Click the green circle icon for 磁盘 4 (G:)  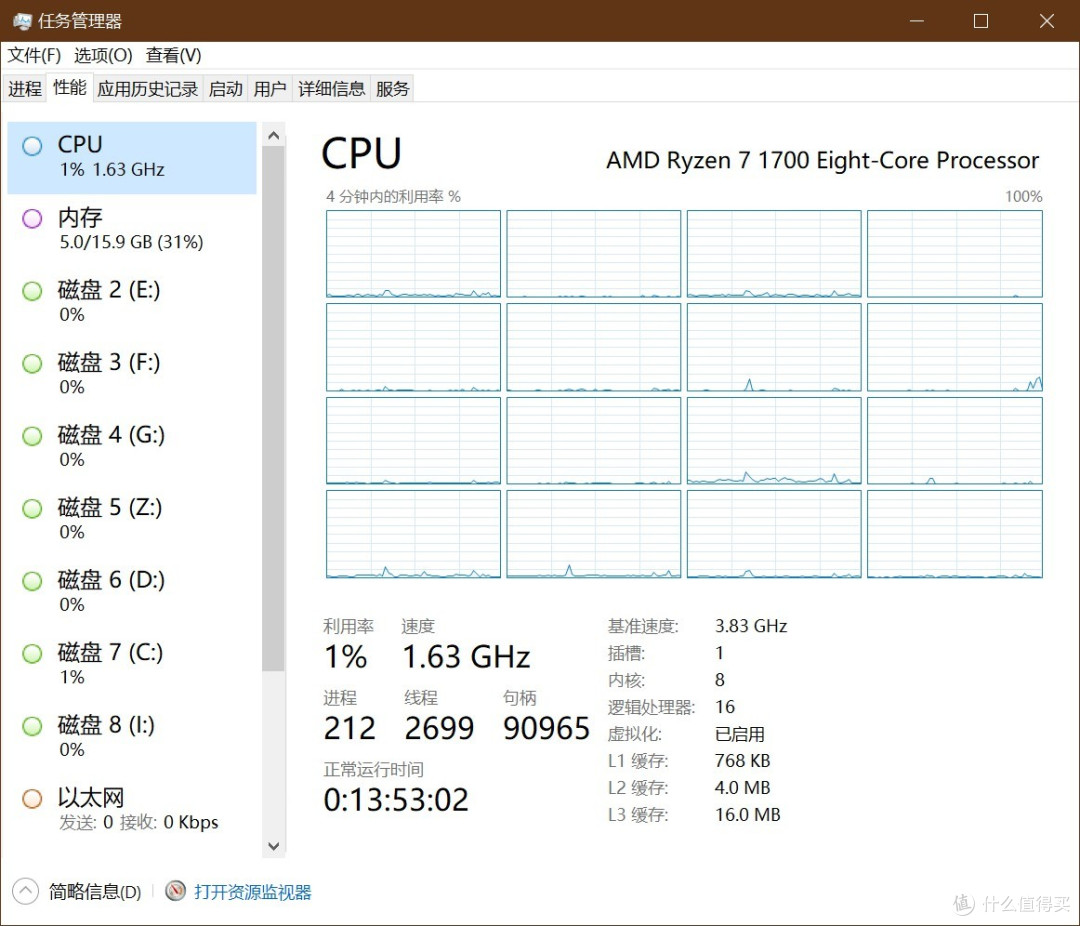click(32, 436)
